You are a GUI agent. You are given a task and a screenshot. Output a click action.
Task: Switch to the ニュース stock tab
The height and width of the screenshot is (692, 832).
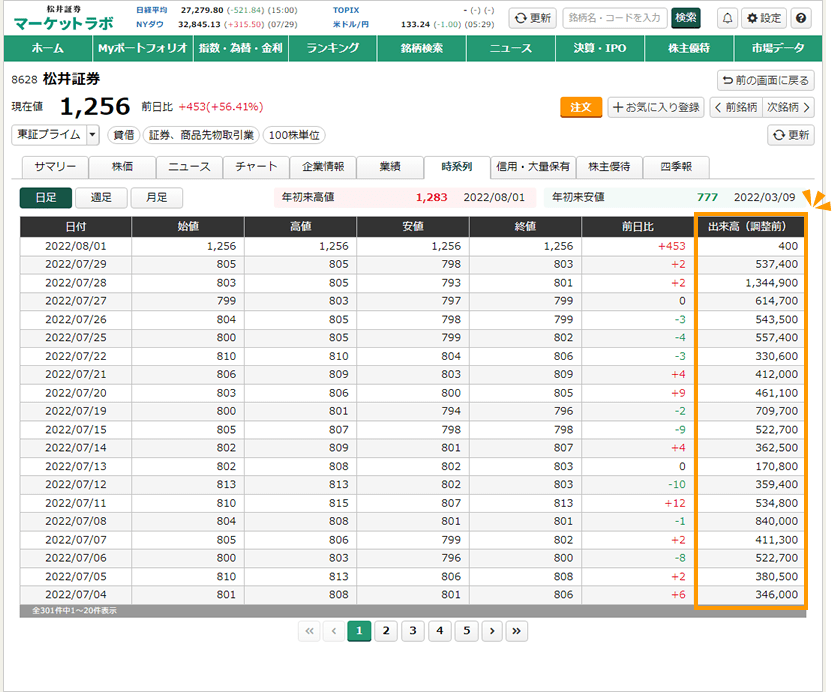189,167
